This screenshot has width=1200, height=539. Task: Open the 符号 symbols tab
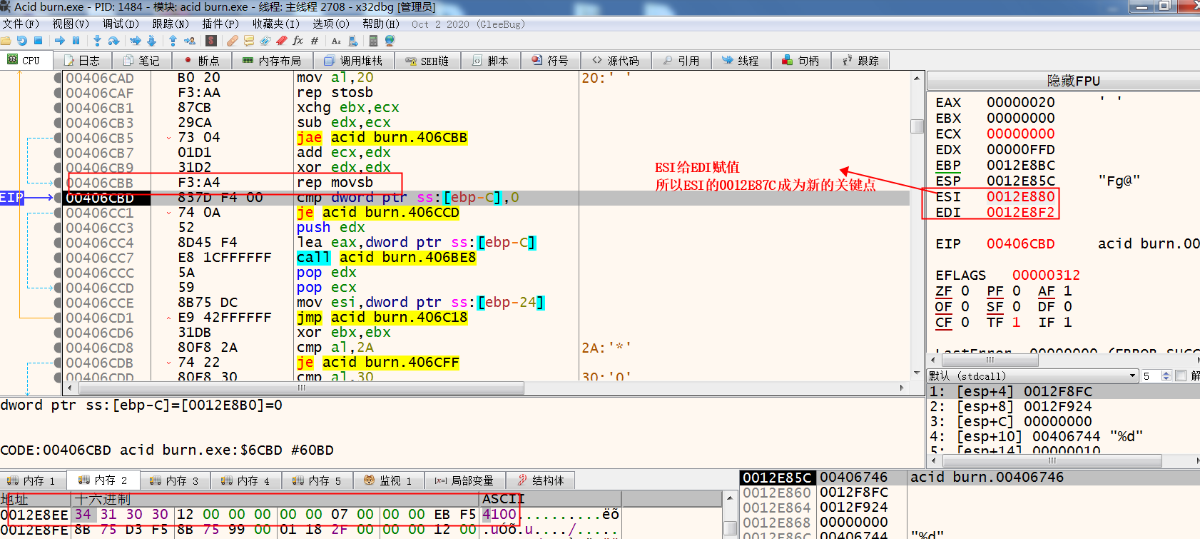pos(550,60)
